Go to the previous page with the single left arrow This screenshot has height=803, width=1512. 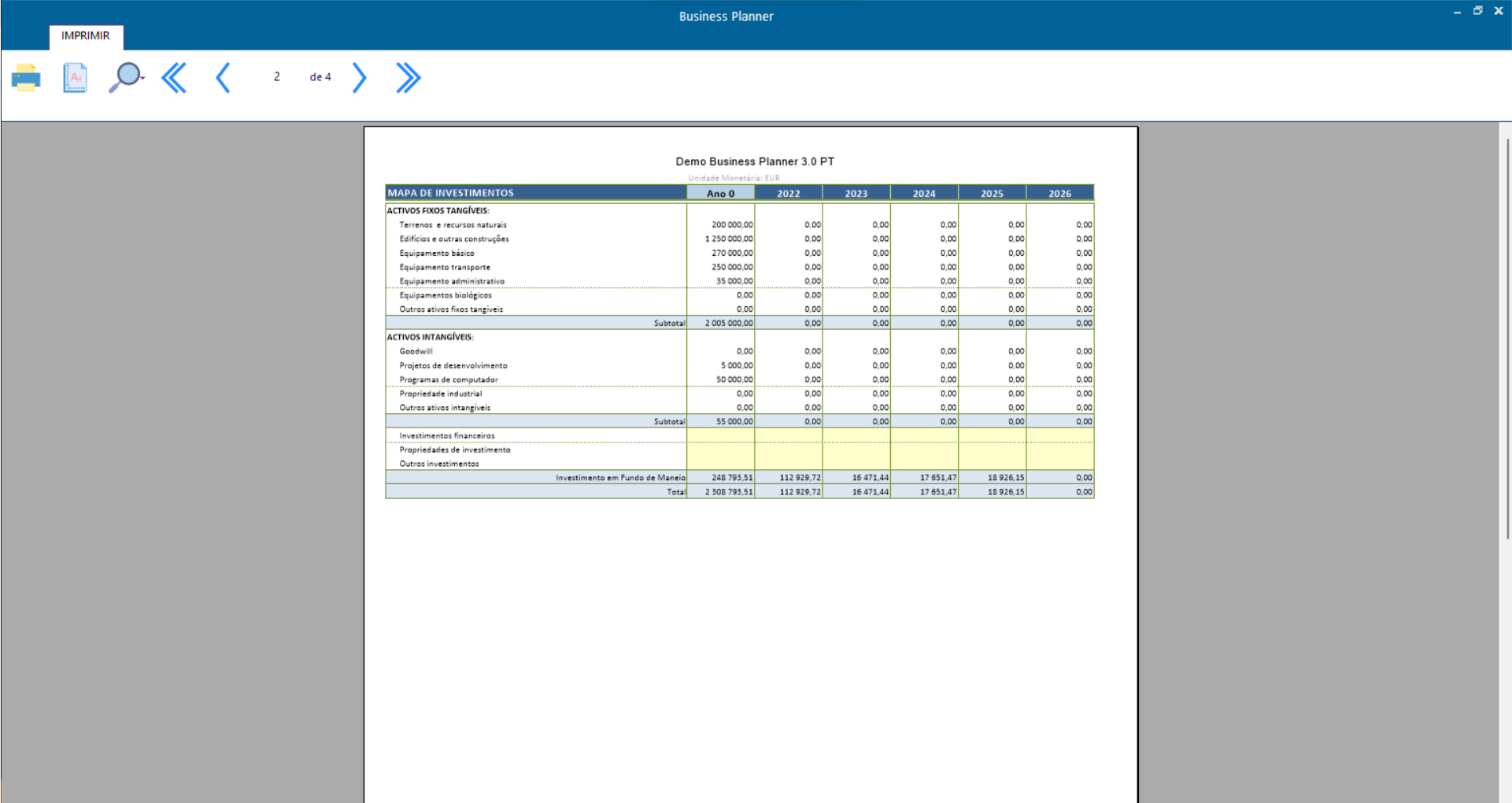(x=223, y=77)
